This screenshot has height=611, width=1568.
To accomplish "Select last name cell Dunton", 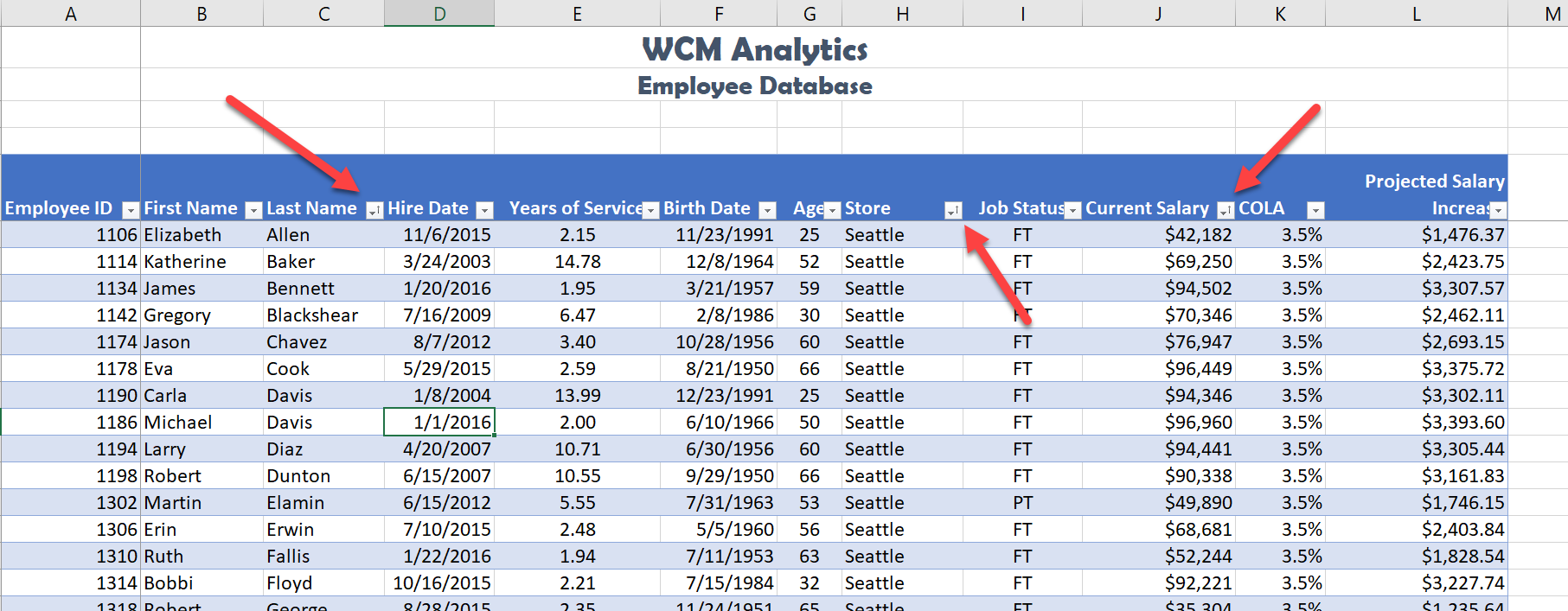I will click(323, 476).
